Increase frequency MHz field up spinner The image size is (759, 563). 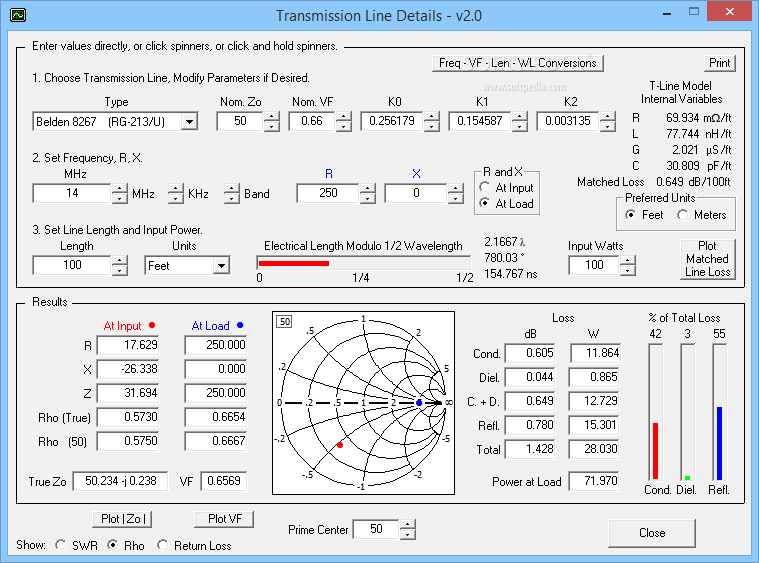[120, 189]
